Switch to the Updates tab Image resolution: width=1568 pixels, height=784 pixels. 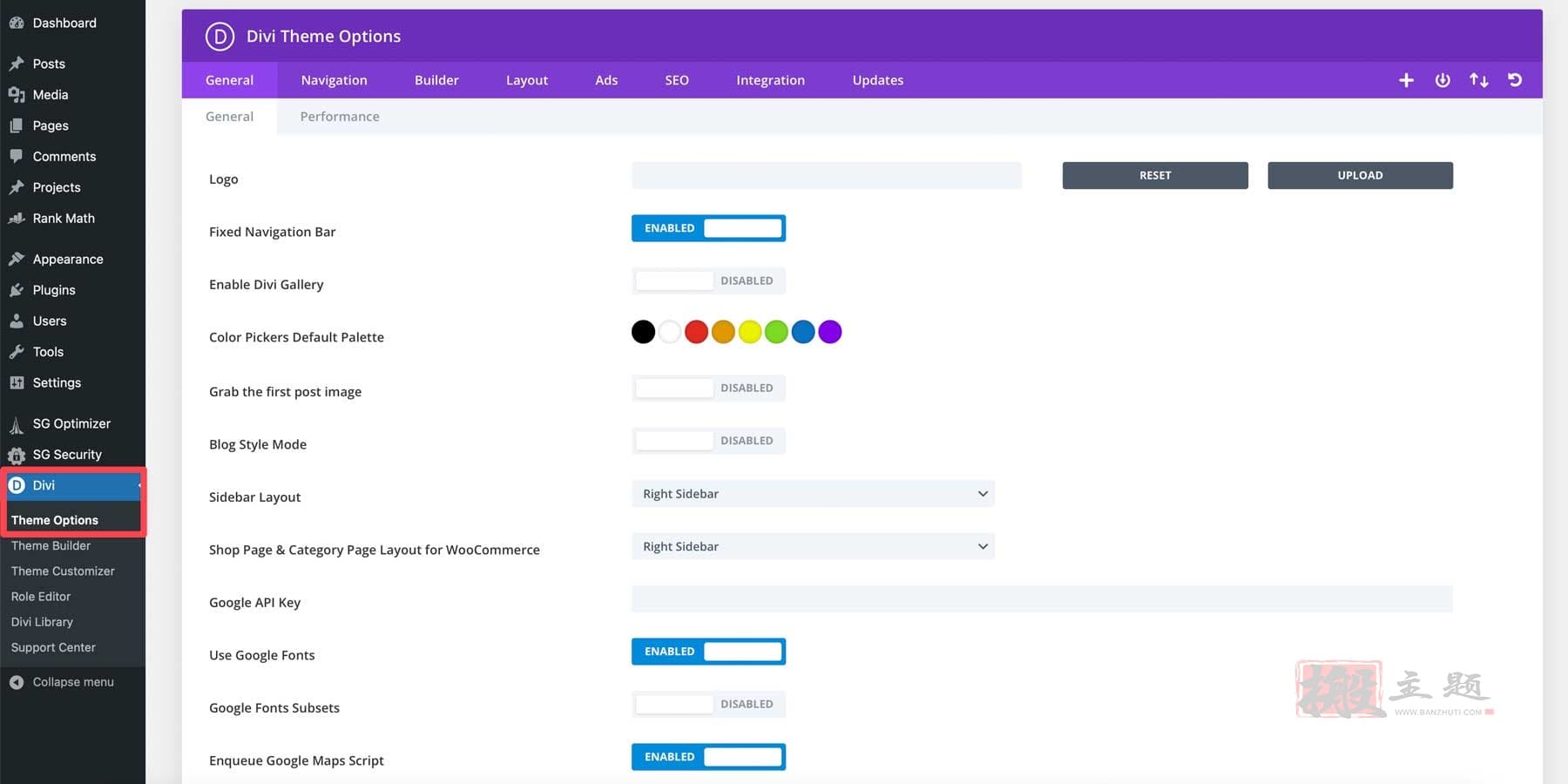[x=877, y=80]
